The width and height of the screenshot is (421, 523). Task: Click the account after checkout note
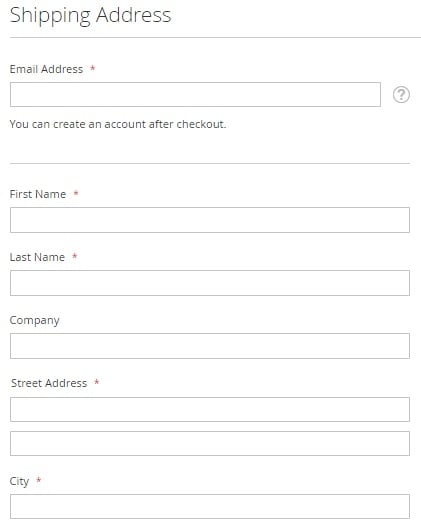[118, 124]
